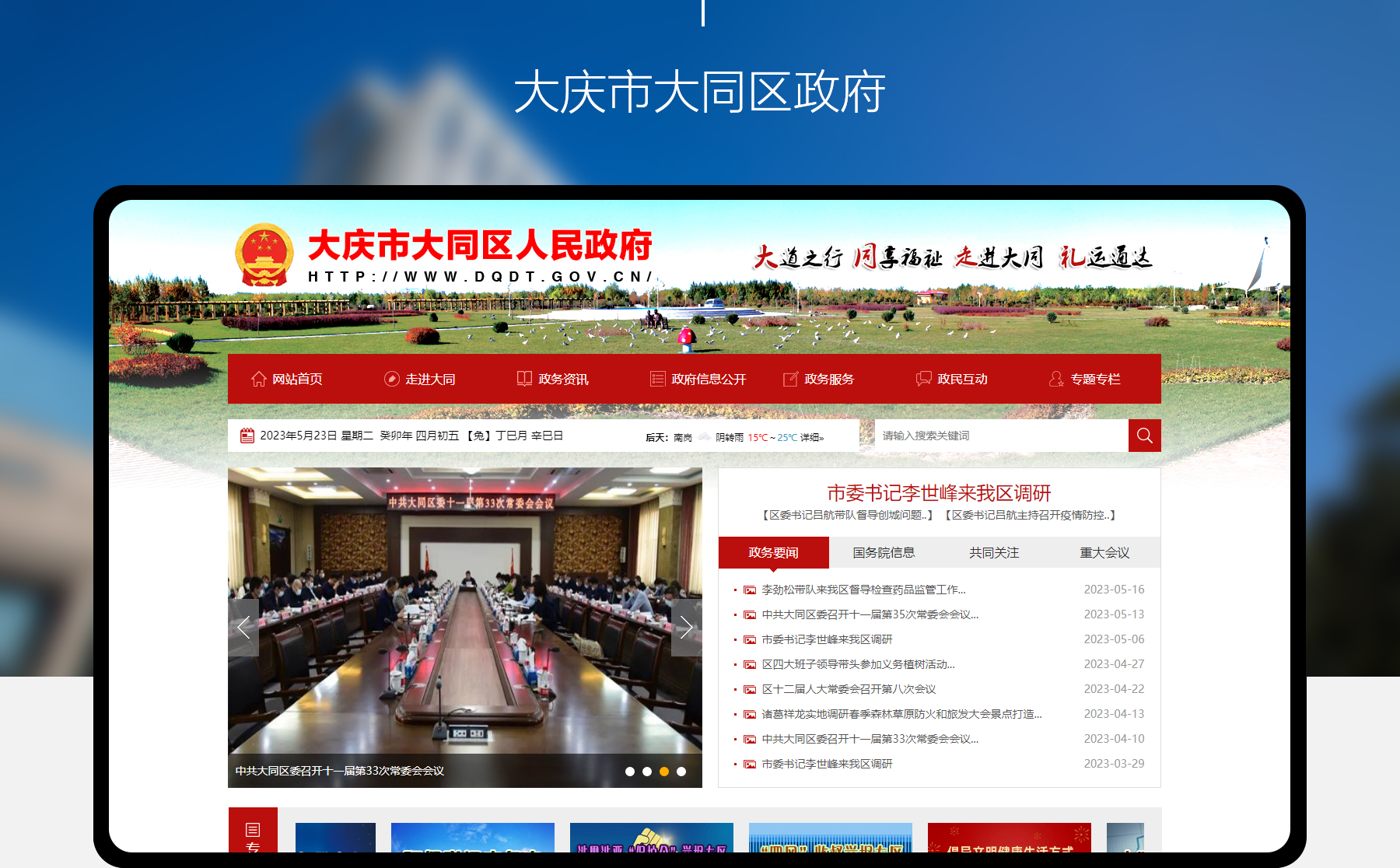Click the edit icon for 政务服务

click(x=790, y=379)
